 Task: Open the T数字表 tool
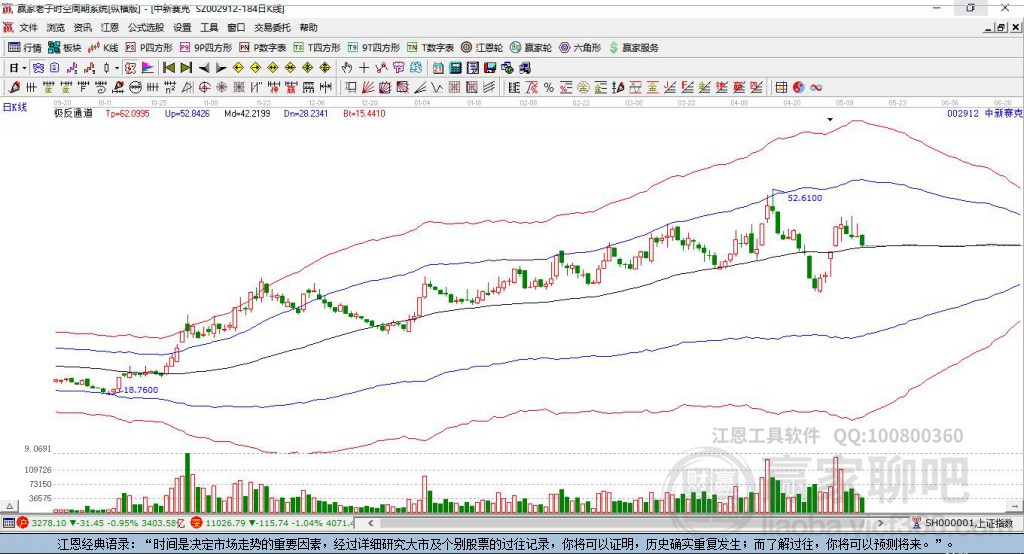click(x=430, y=48)
